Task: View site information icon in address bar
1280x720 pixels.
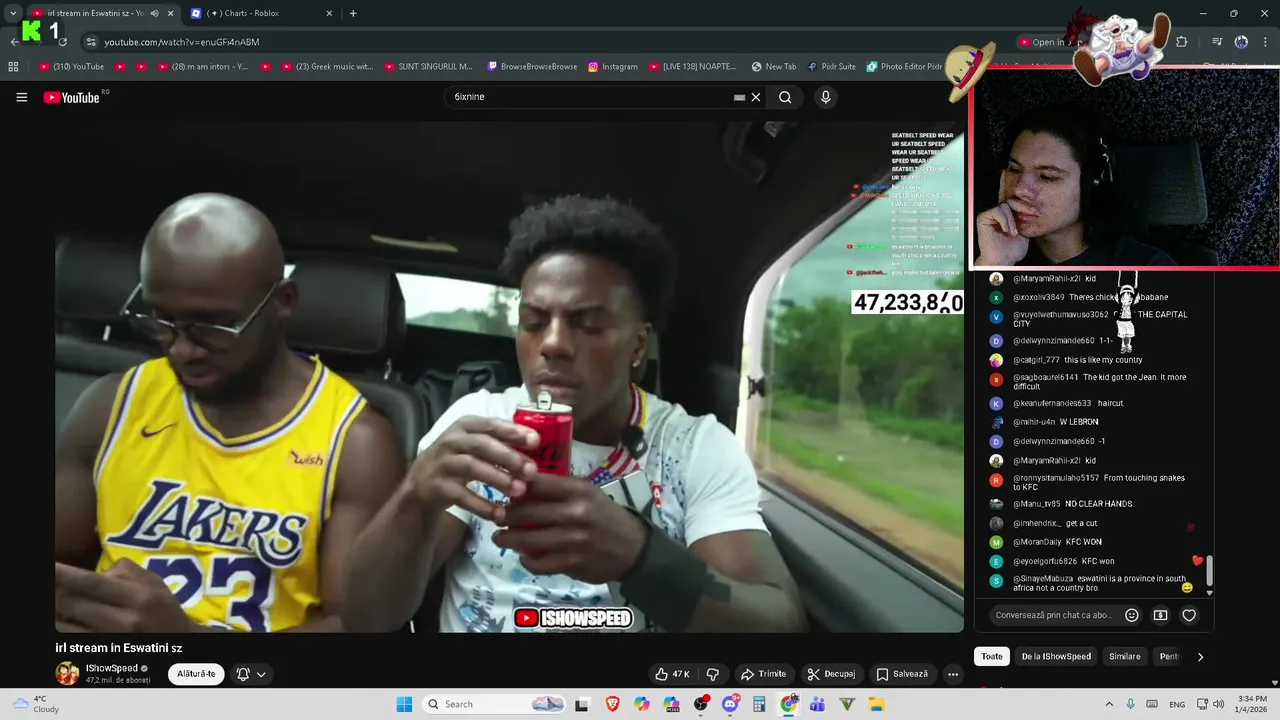Action: click(91, 42)
